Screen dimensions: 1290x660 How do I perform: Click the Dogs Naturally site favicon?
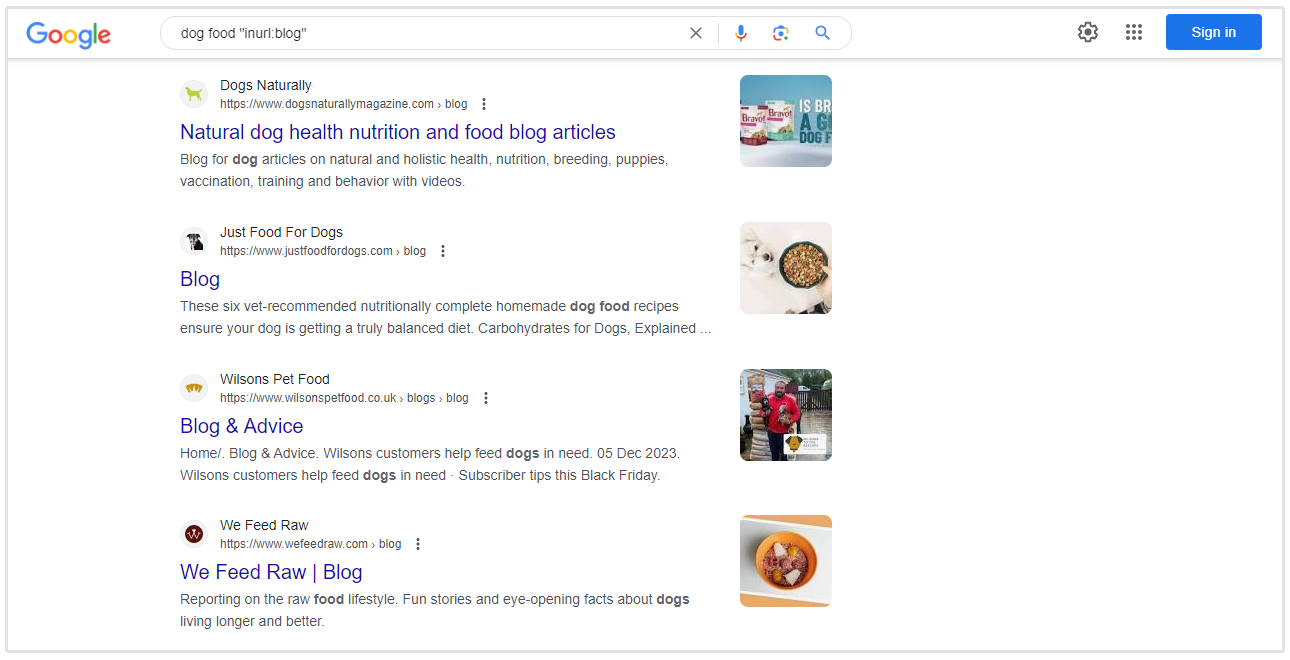click(x=194, y=95)
